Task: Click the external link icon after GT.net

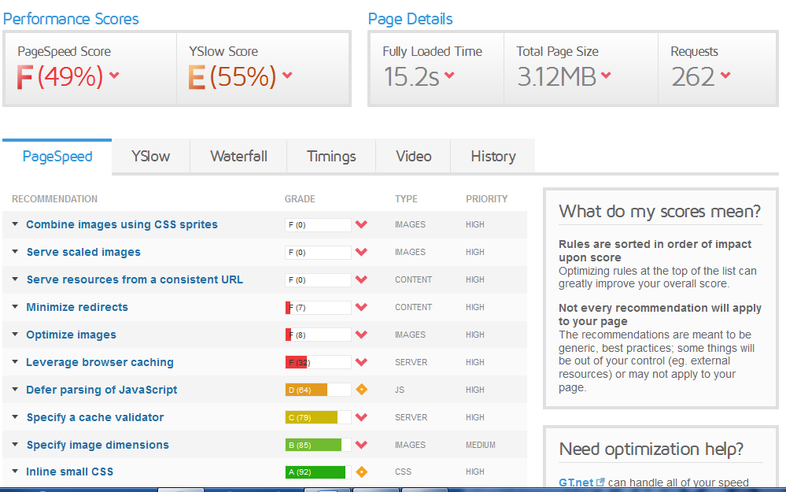Action: point(600,482)
